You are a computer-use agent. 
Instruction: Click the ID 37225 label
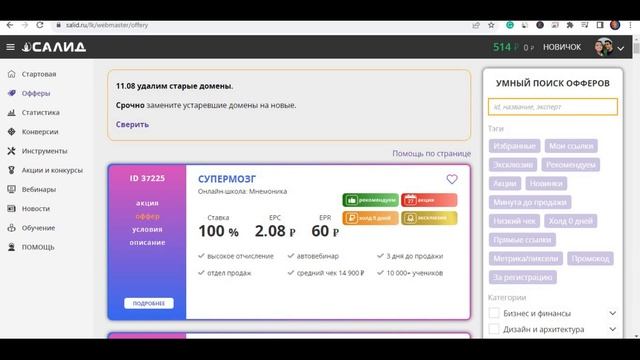point(147,178)
